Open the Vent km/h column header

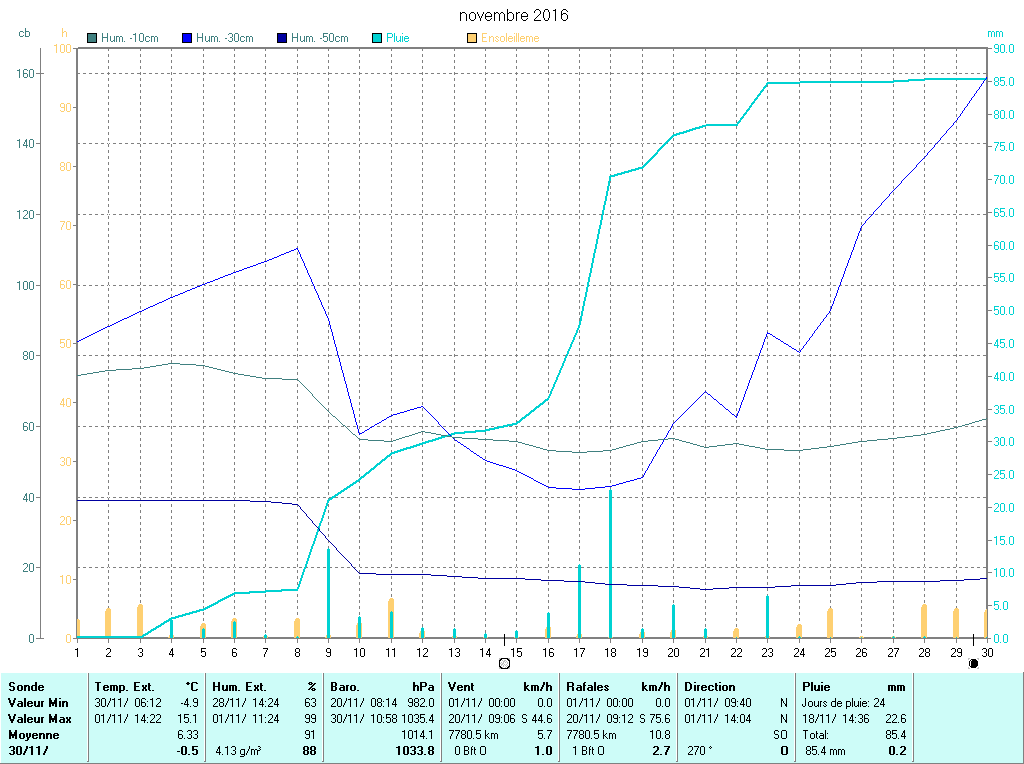tap(500, 687)
